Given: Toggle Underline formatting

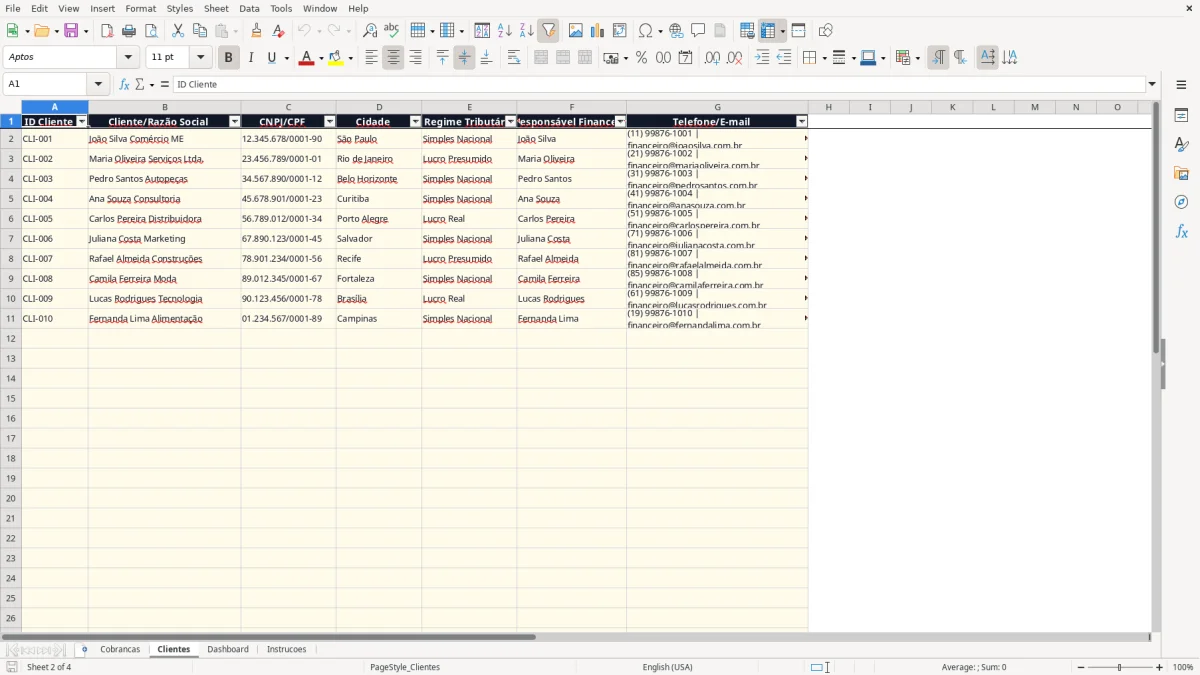Looking at the screenshot, I should click(271, 58).
